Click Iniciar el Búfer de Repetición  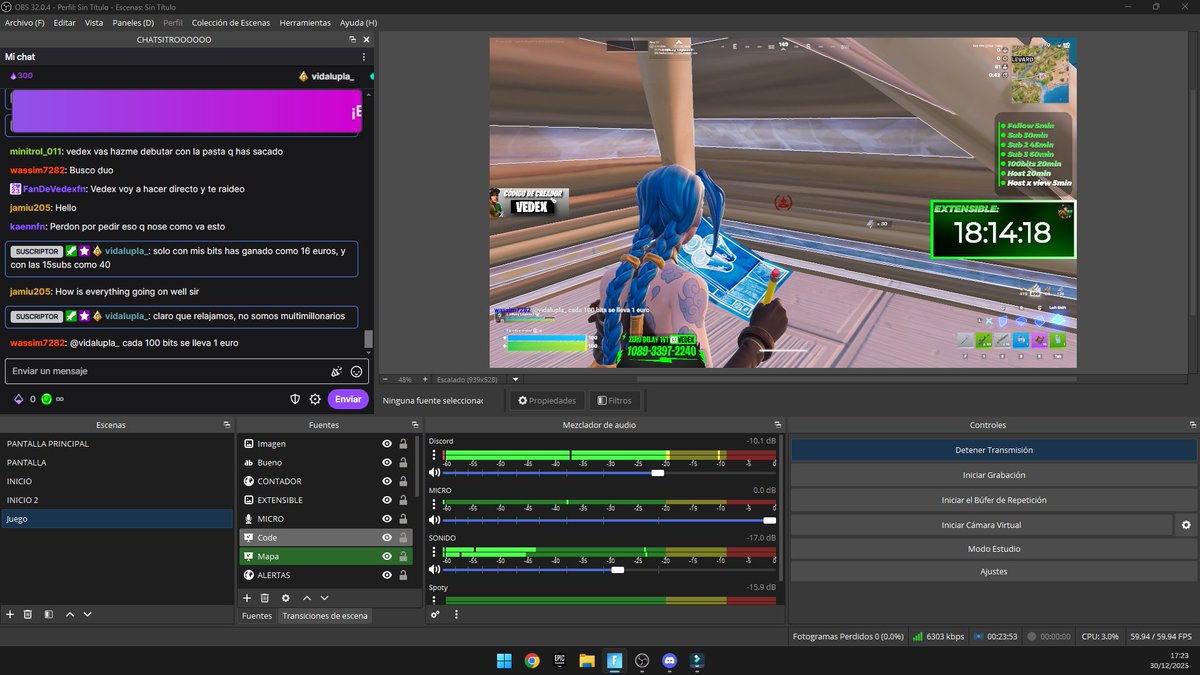[994, 500]
